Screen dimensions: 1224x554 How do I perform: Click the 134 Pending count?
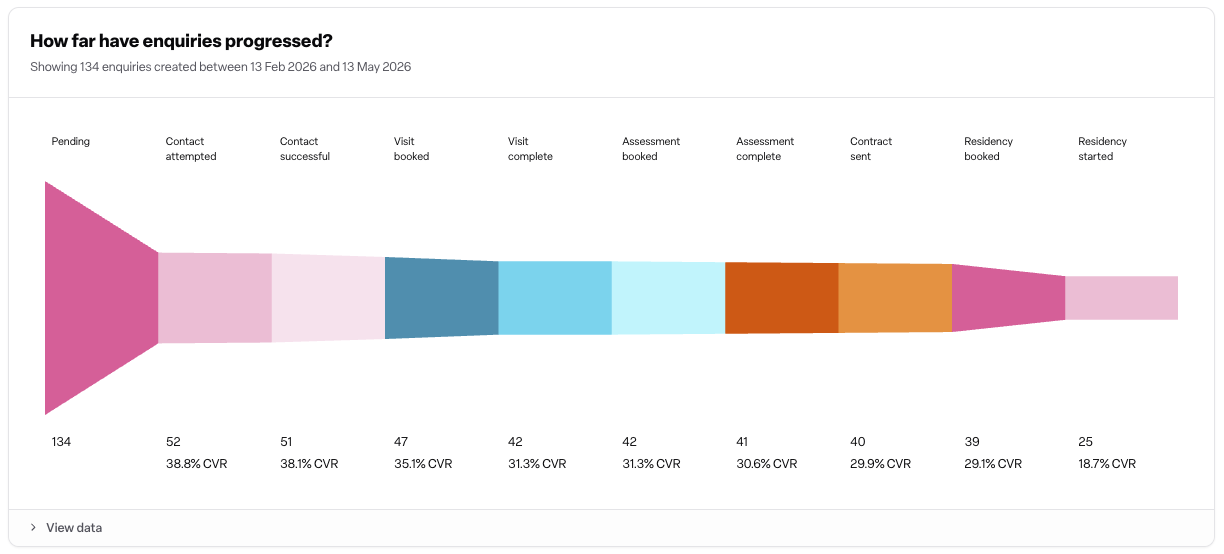tap(62, 441)
